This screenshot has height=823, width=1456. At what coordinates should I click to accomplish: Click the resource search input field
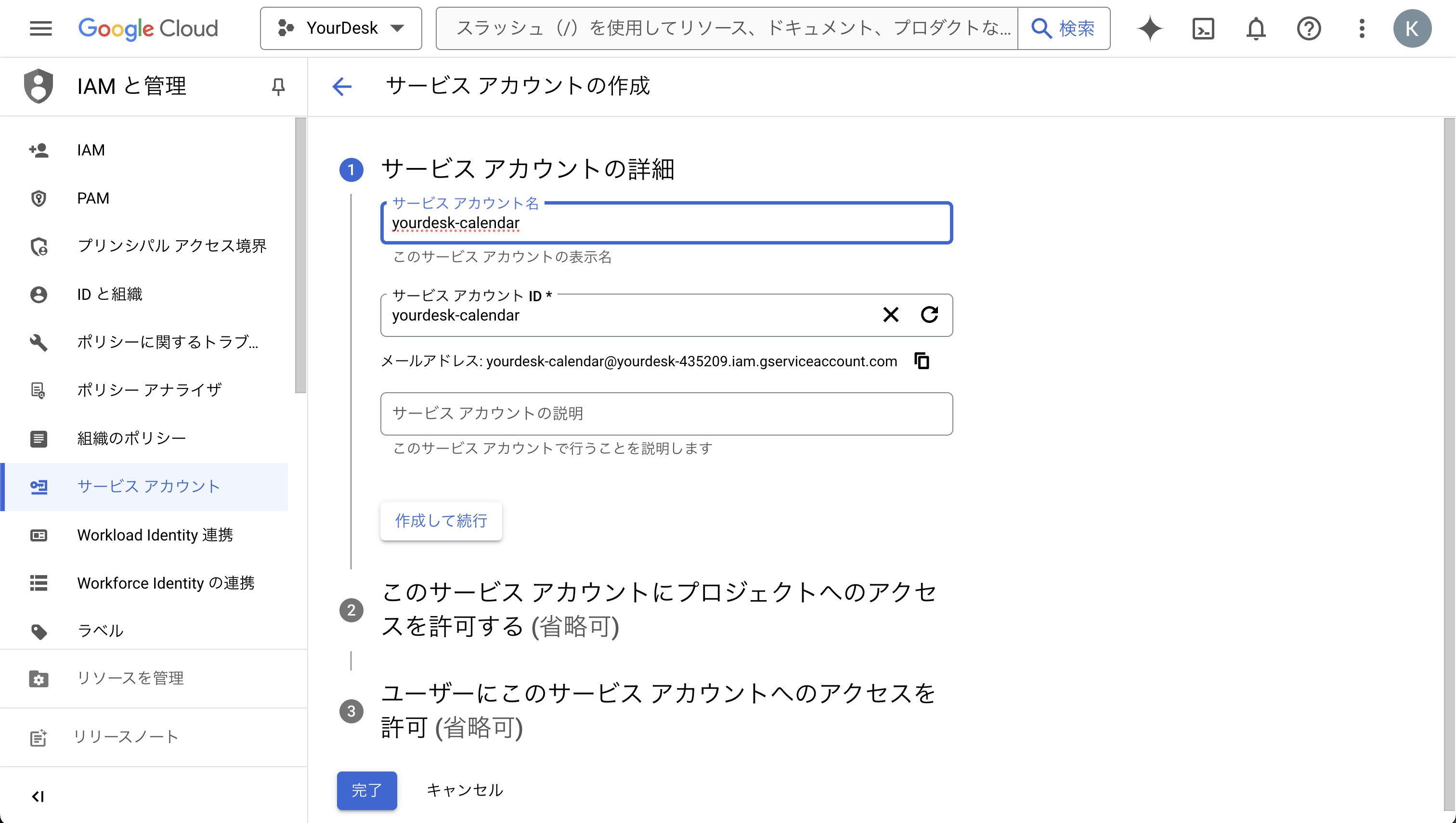(x=727, y=28)
